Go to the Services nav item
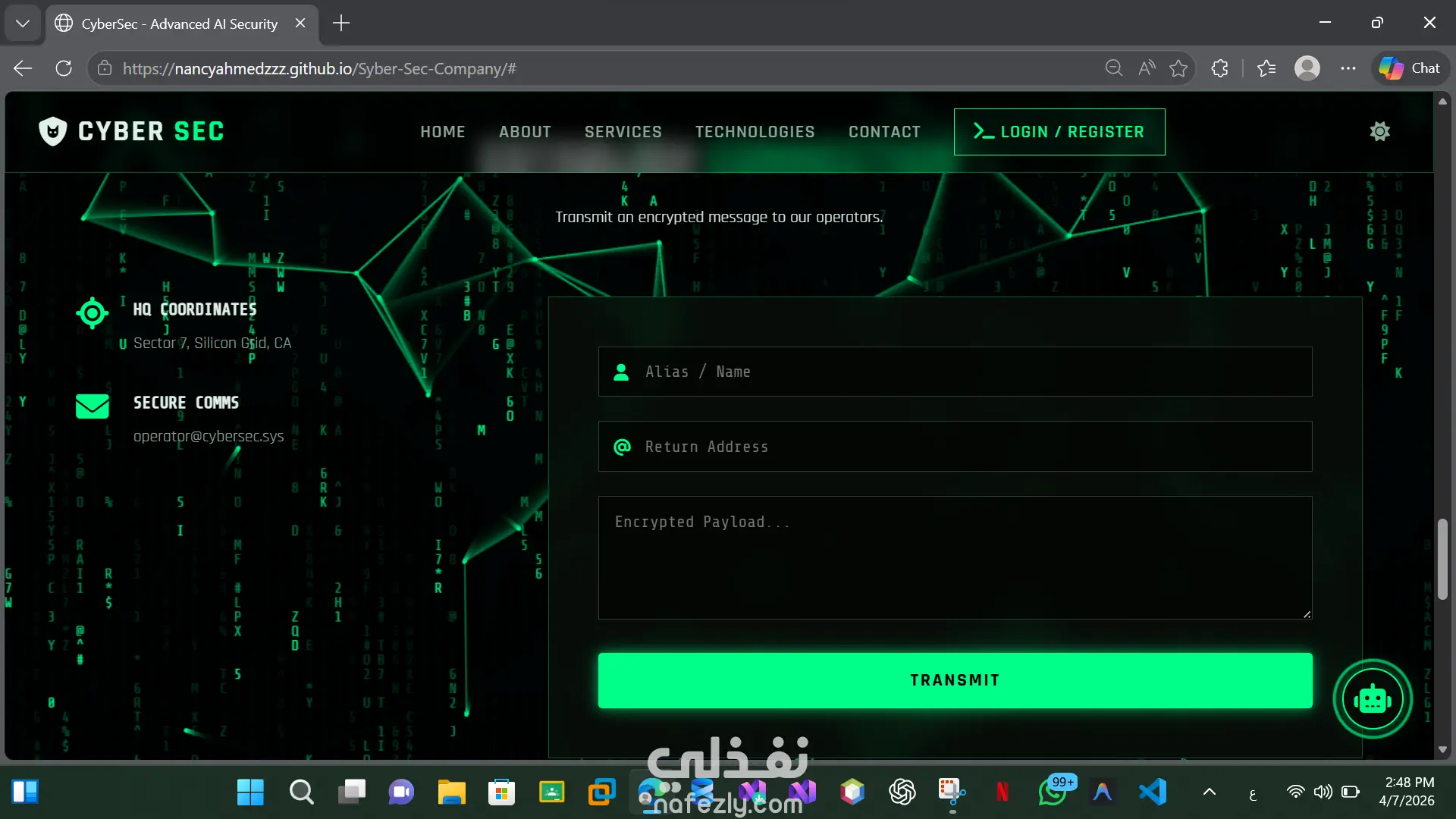1456x819 pixels. [623, 132]
